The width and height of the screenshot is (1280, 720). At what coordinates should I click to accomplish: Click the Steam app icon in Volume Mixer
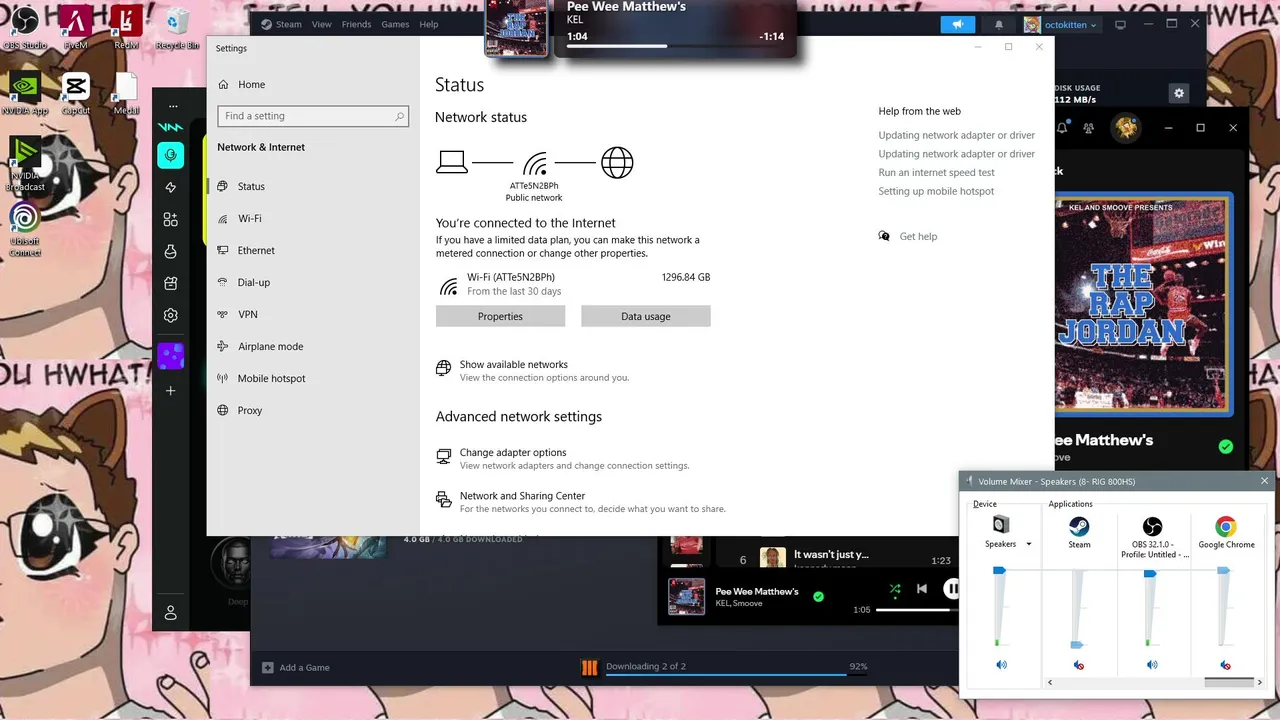pos(1079,525)
